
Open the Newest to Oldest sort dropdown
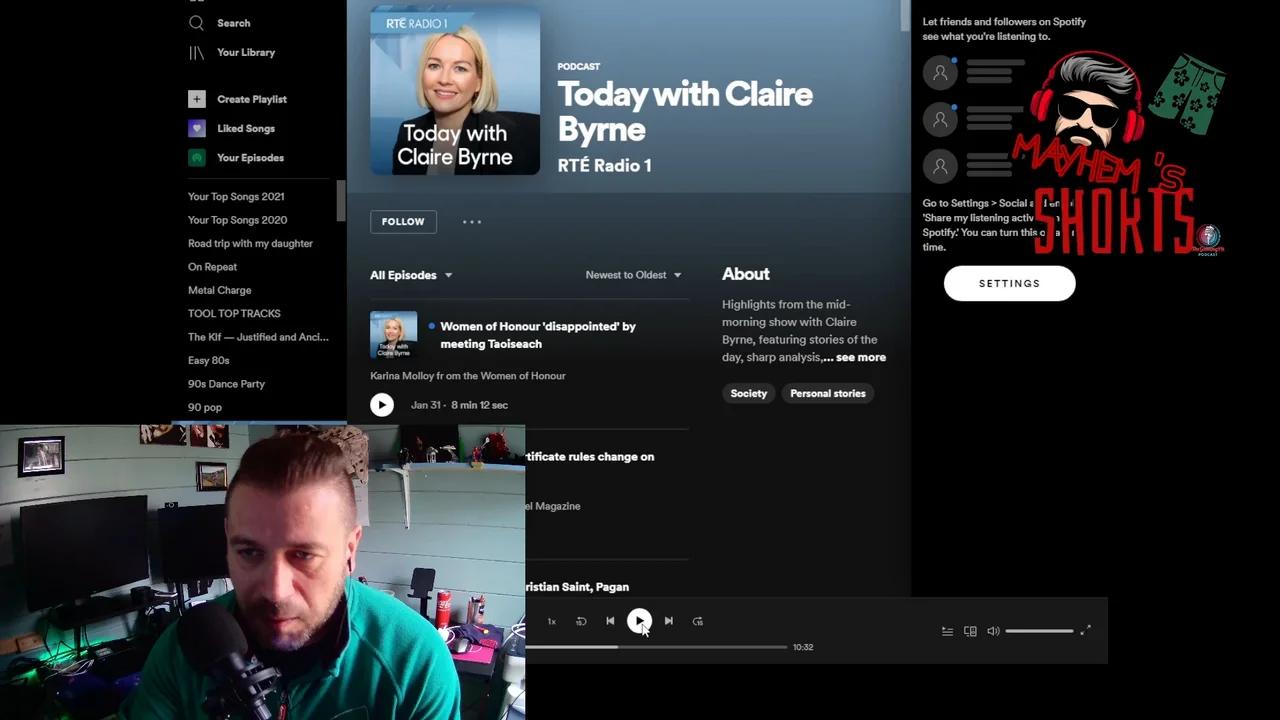(x=633, y=274)
